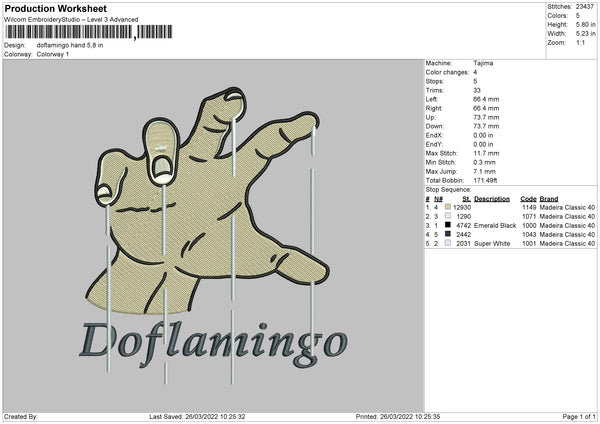Screen dimensions: 600x424
Task: Click the Super White color swatch
Action: click(x=448, y=243)
